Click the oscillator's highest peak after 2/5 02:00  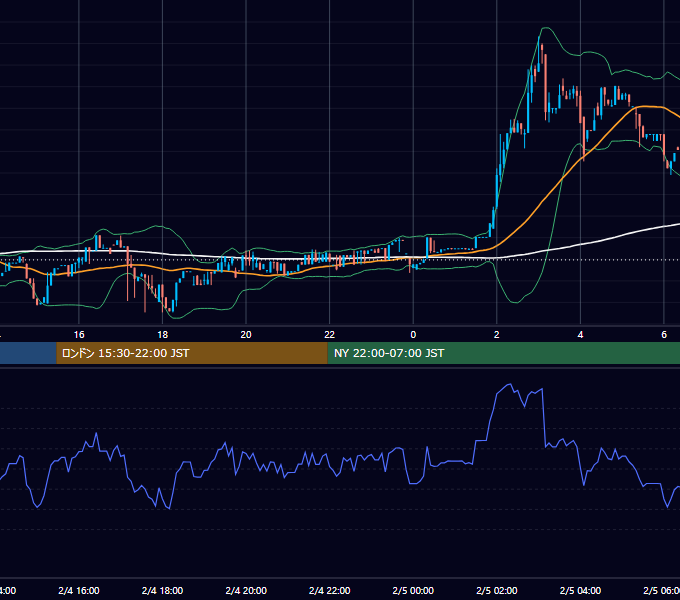pyautogui.click(x=510, y=384)
